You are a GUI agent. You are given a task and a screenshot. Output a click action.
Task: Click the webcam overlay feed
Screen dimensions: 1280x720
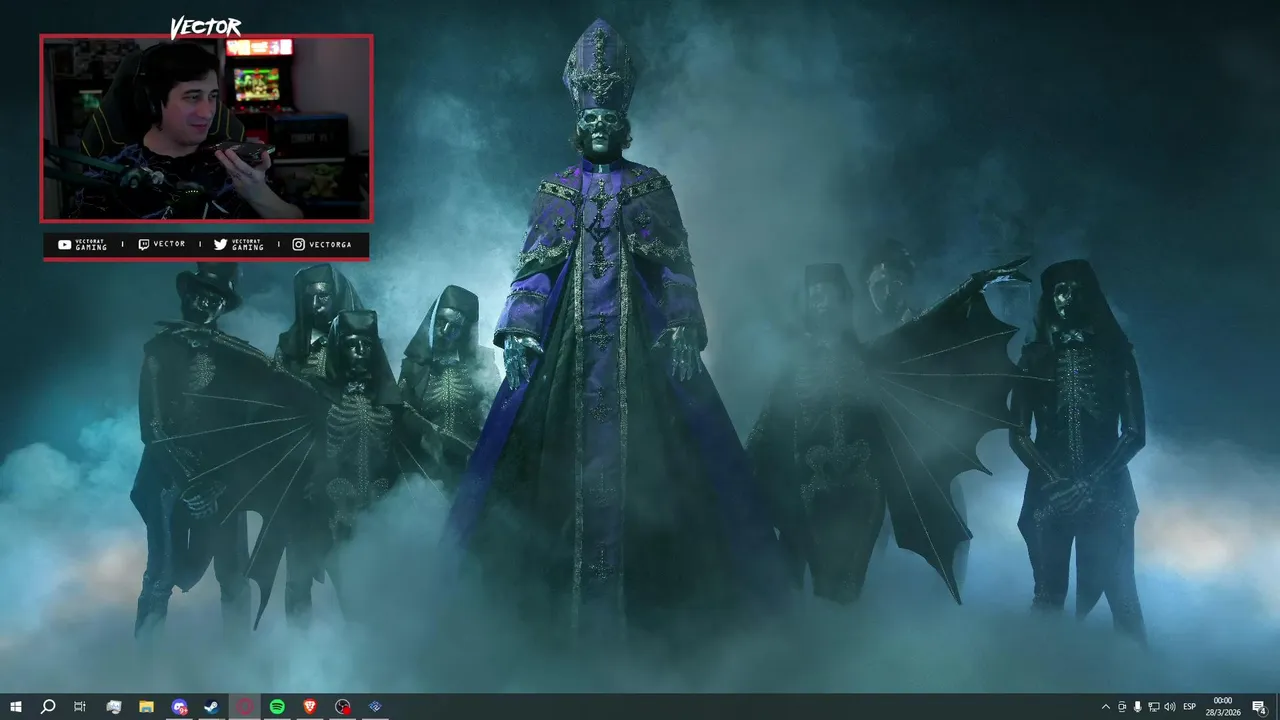pyautogui.click(x=206, y=128)
